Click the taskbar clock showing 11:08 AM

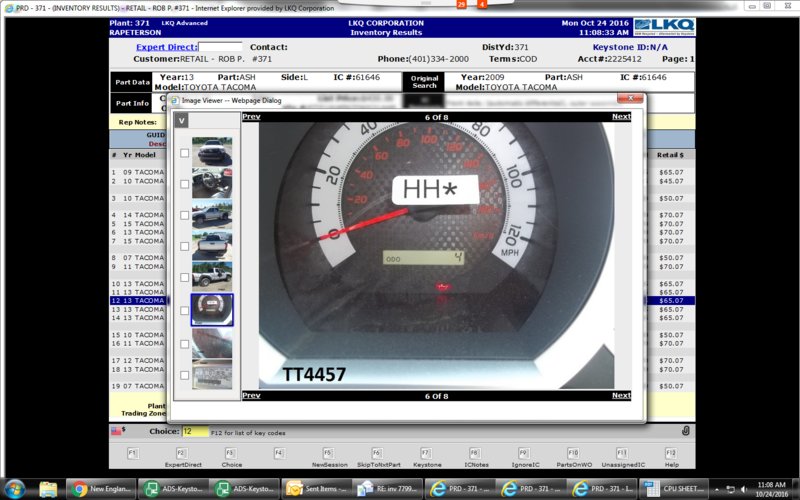tap(771, 489)
